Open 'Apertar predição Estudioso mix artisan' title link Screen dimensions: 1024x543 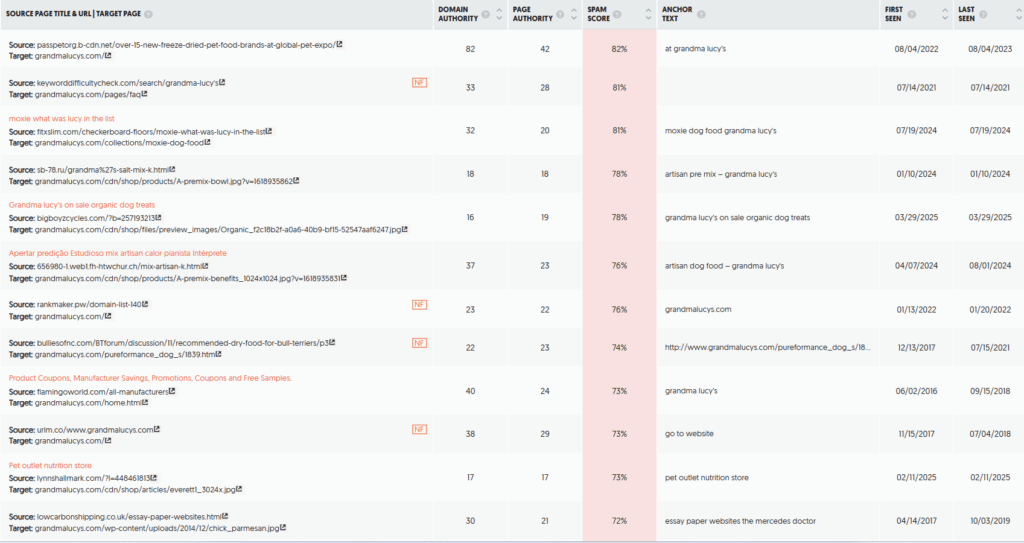(x=118, y=254)
